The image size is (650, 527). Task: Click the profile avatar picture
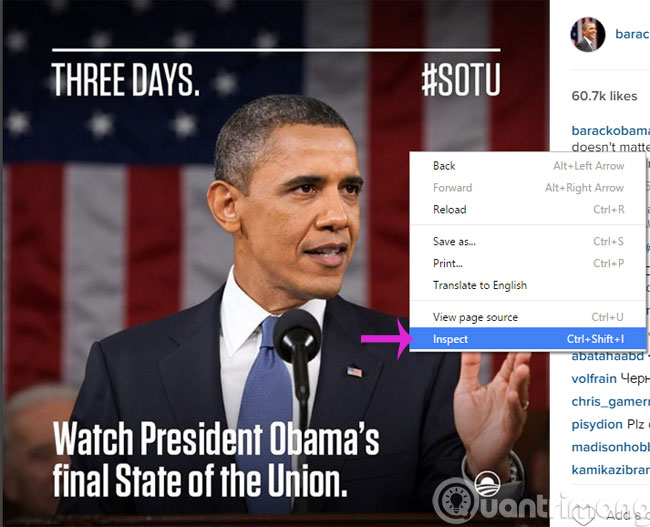[x=587, y=34]
